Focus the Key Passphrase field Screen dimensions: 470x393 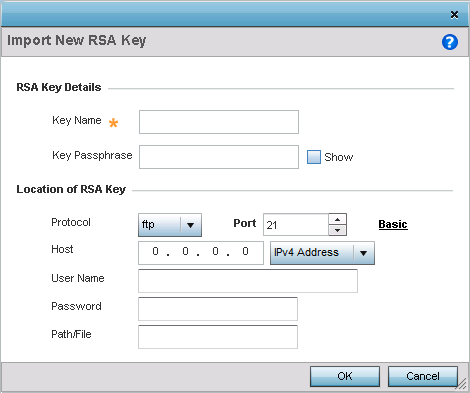click(x=219, y=157)
